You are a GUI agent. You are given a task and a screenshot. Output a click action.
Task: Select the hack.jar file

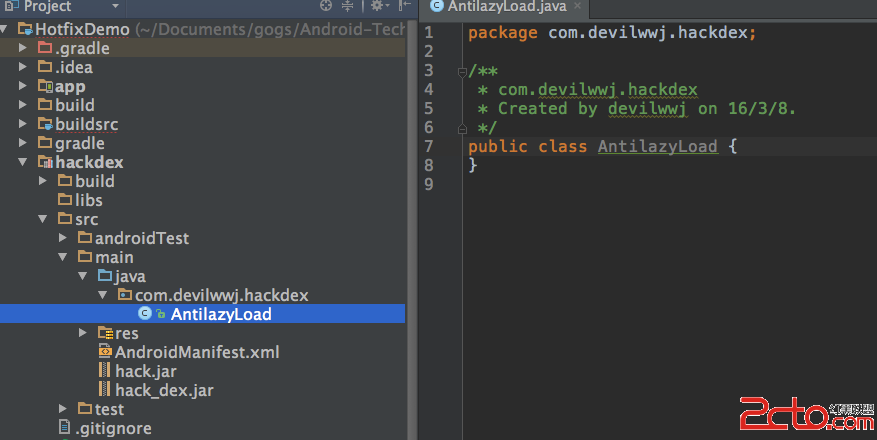tap(146, 372)
